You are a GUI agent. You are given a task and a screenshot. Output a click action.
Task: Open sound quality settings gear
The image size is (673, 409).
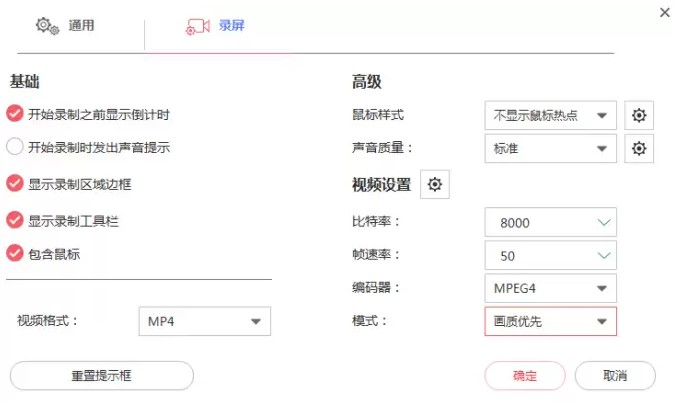click(x=639, y=149)
